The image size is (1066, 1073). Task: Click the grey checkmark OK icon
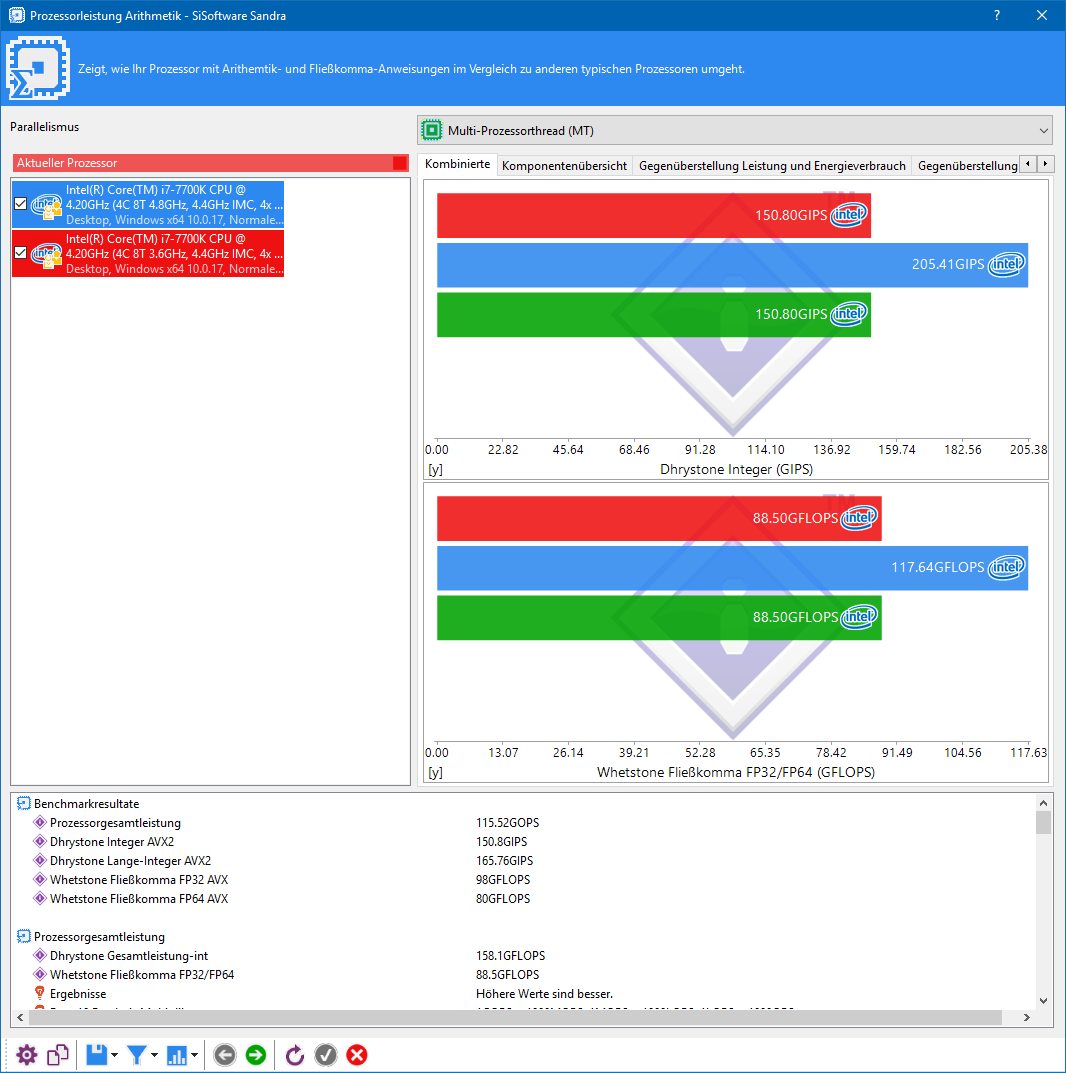click(x=326, y=1055)
